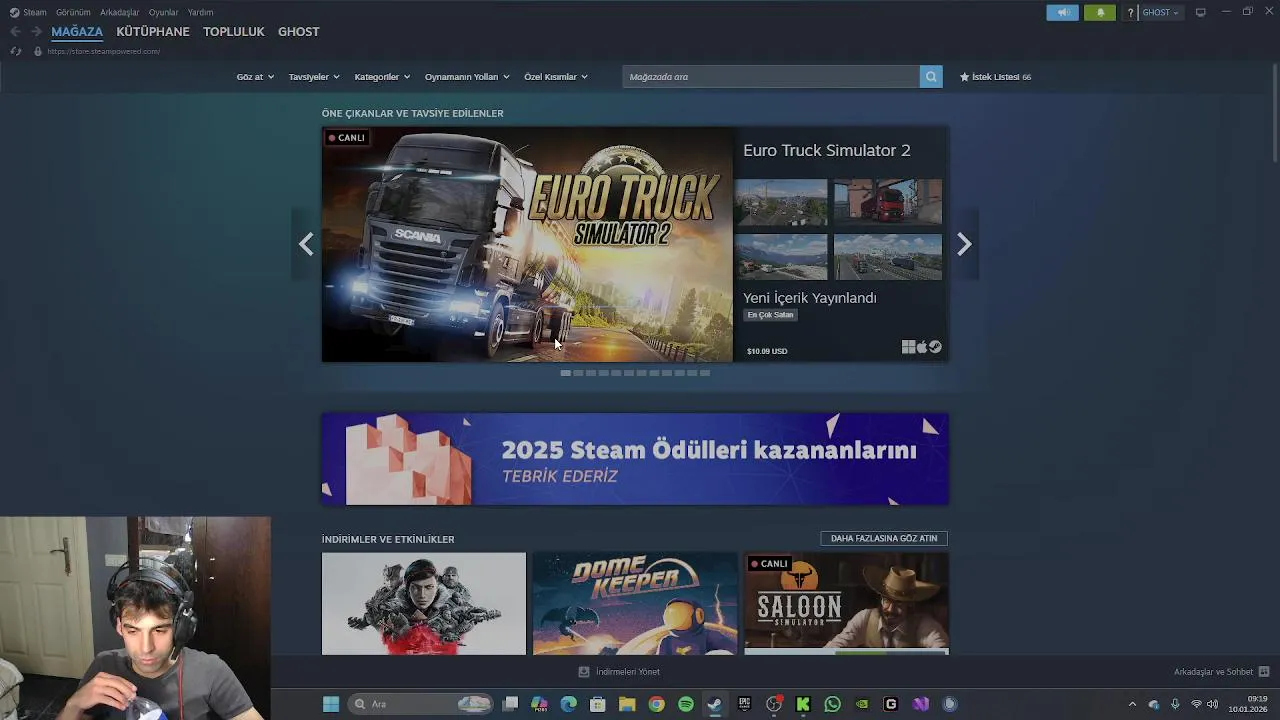Open the green notifications bell
Viewport: 1280px width, 720px height.
point(1100,12)
